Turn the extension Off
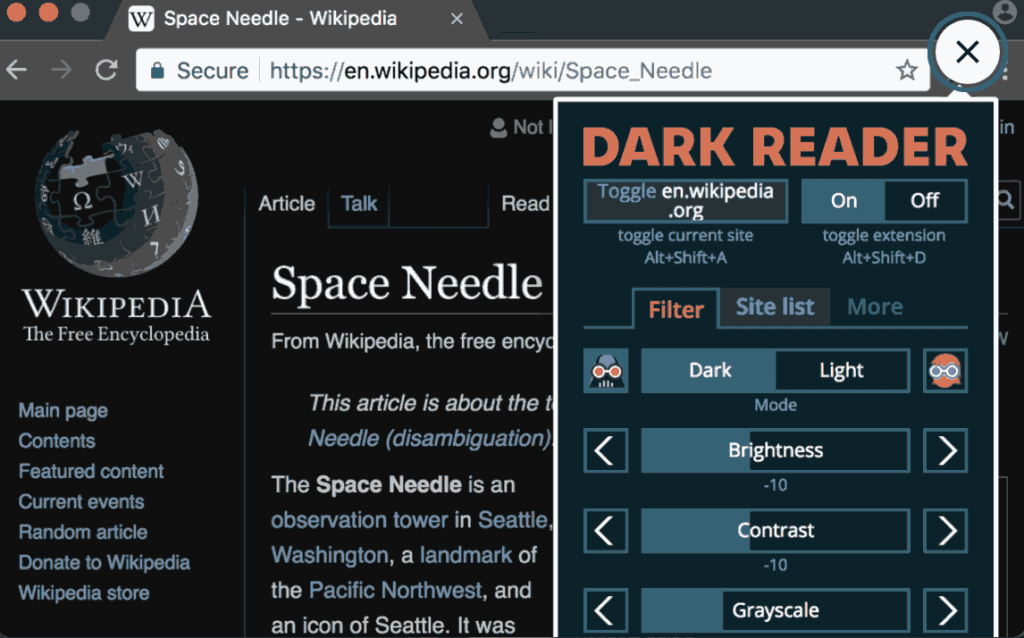The image size is (1024, 638). click(925, 201)
